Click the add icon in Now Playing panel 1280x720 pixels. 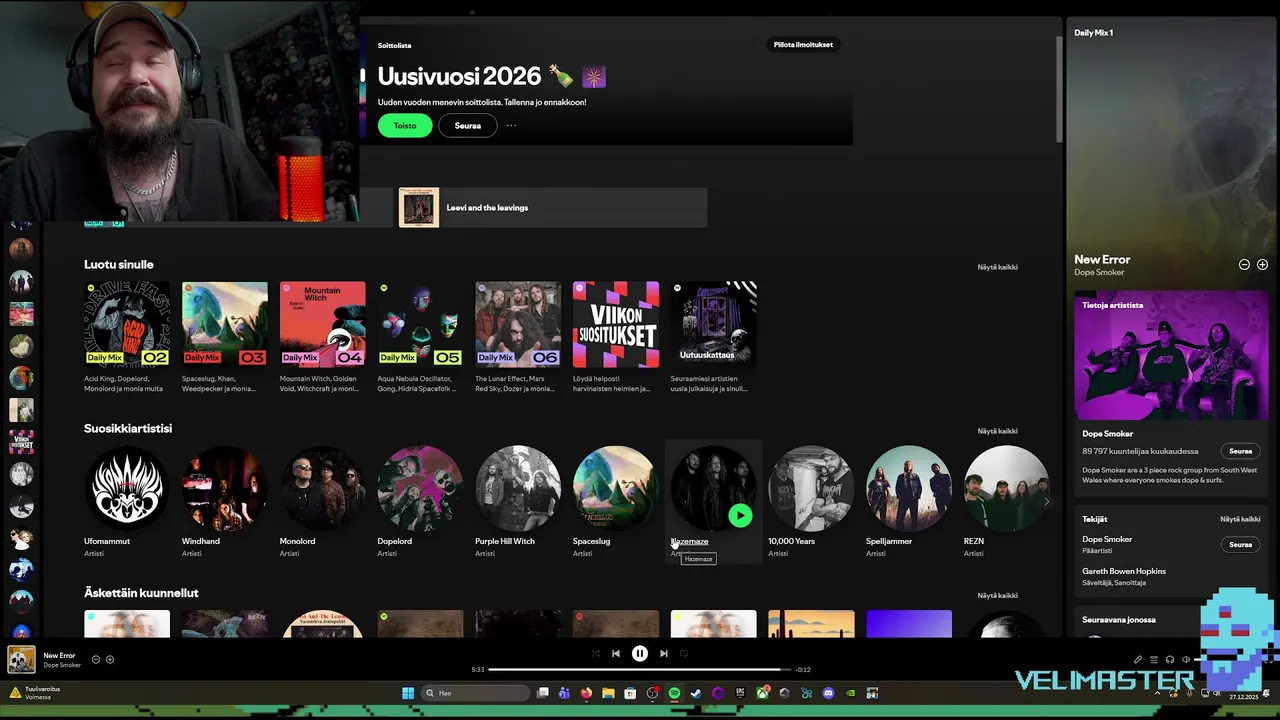pyautogui.click(x=1262, y=265)
